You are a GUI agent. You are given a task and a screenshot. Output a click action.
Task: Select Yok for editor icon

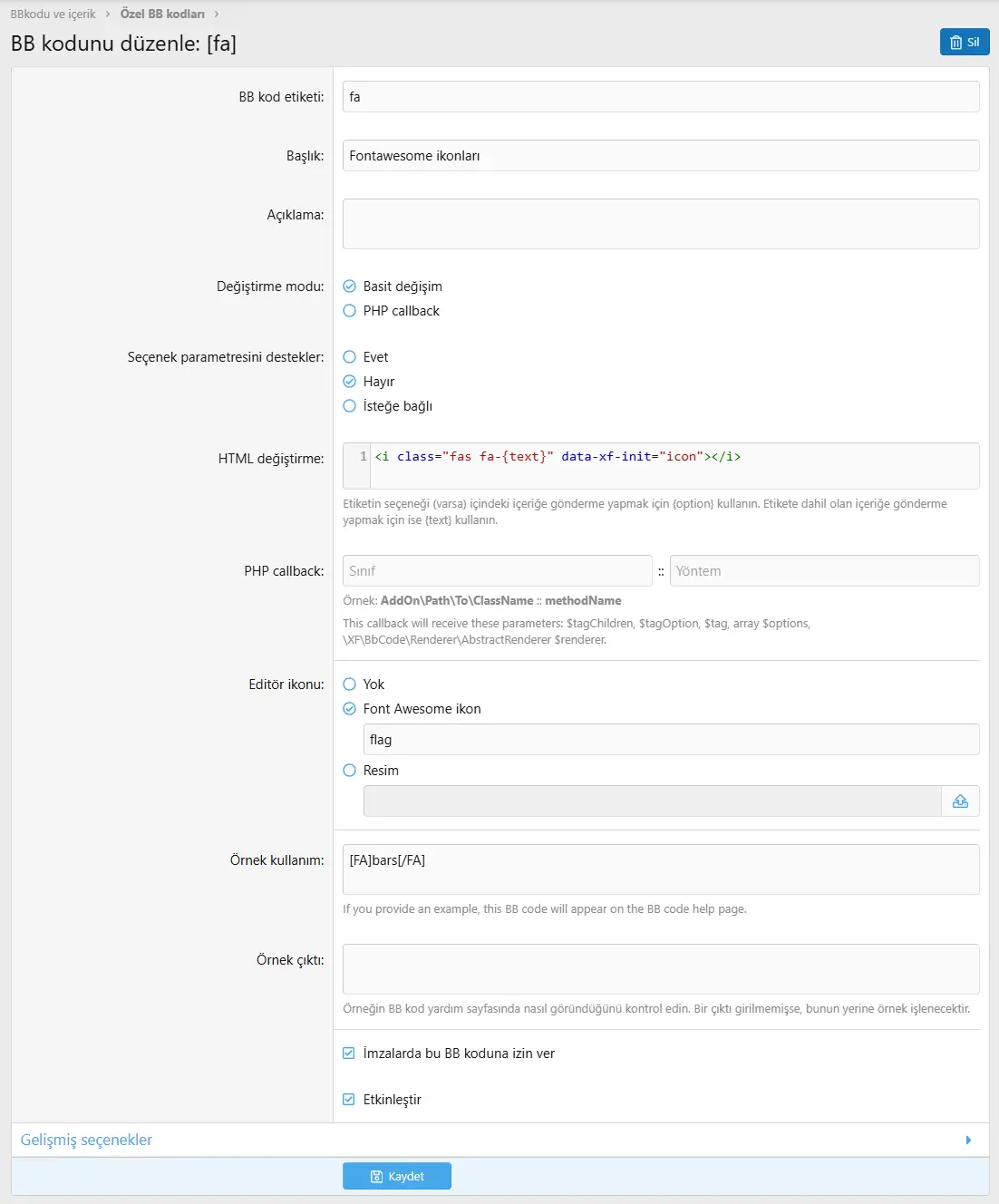(x=349, y=685)
